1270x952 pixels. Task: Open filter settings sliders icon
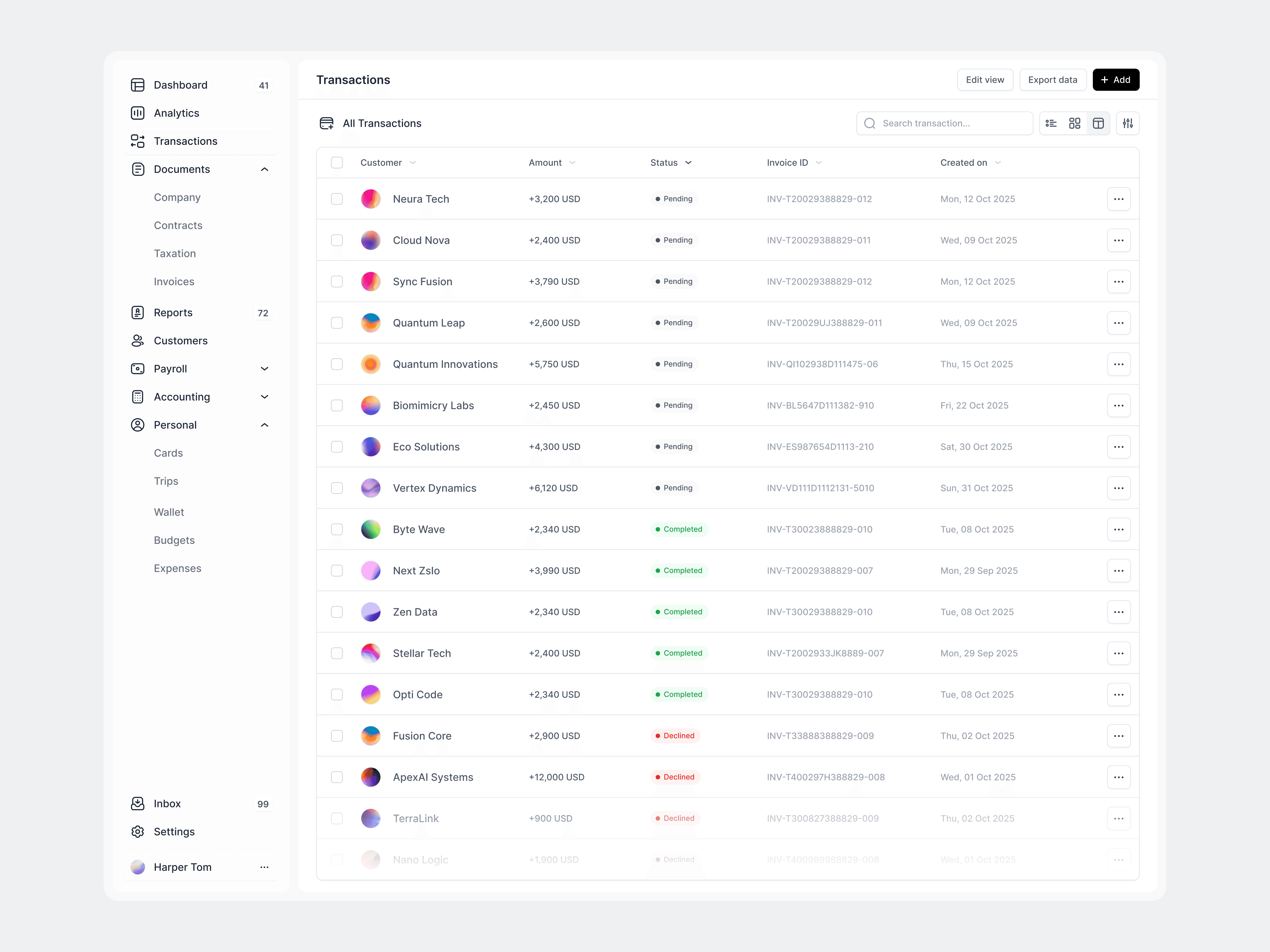(x=1128, y=123)
